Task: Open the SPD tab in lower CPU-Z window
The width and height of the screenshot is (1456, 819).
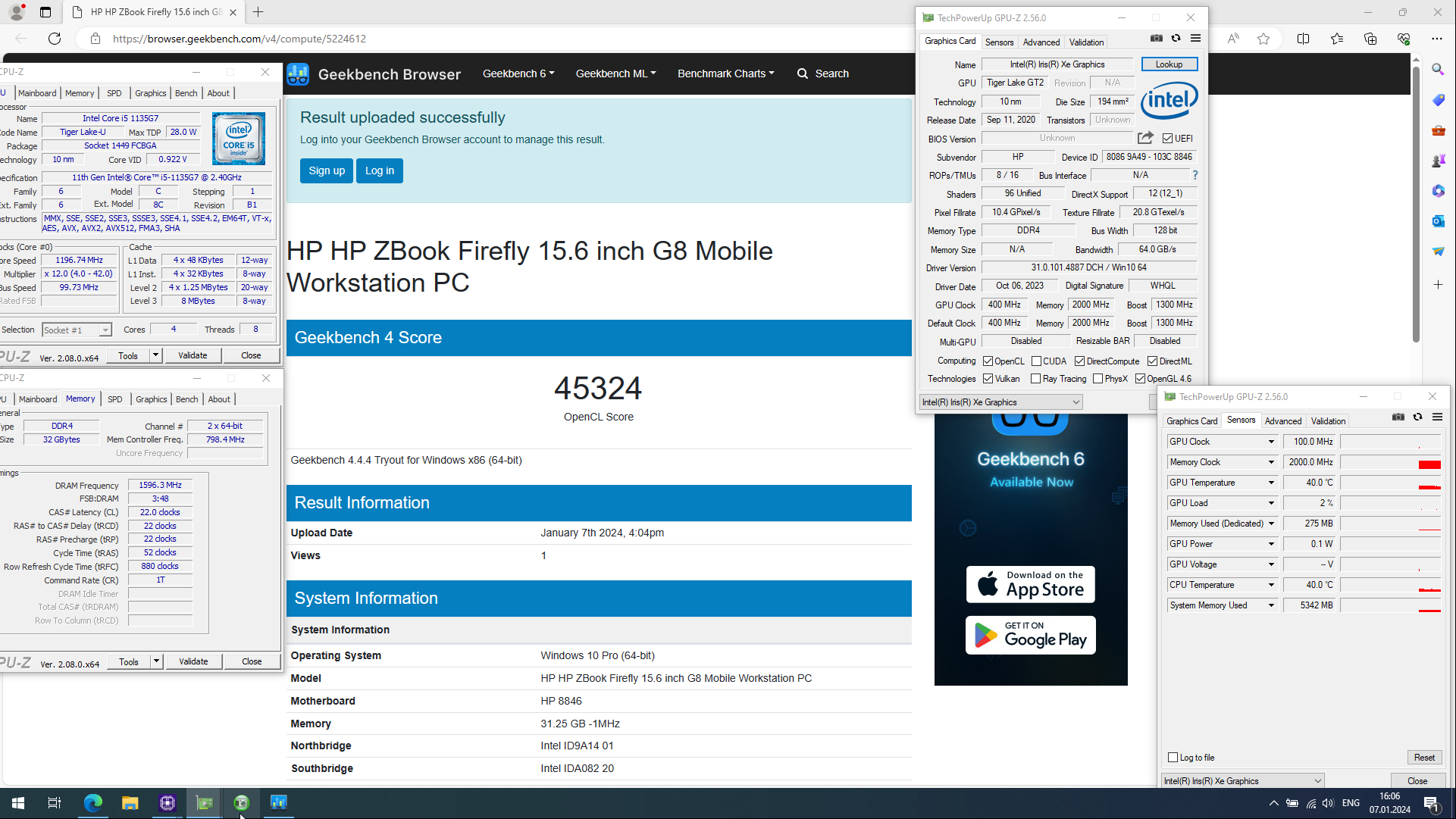Action: click(x=114, y=399)
